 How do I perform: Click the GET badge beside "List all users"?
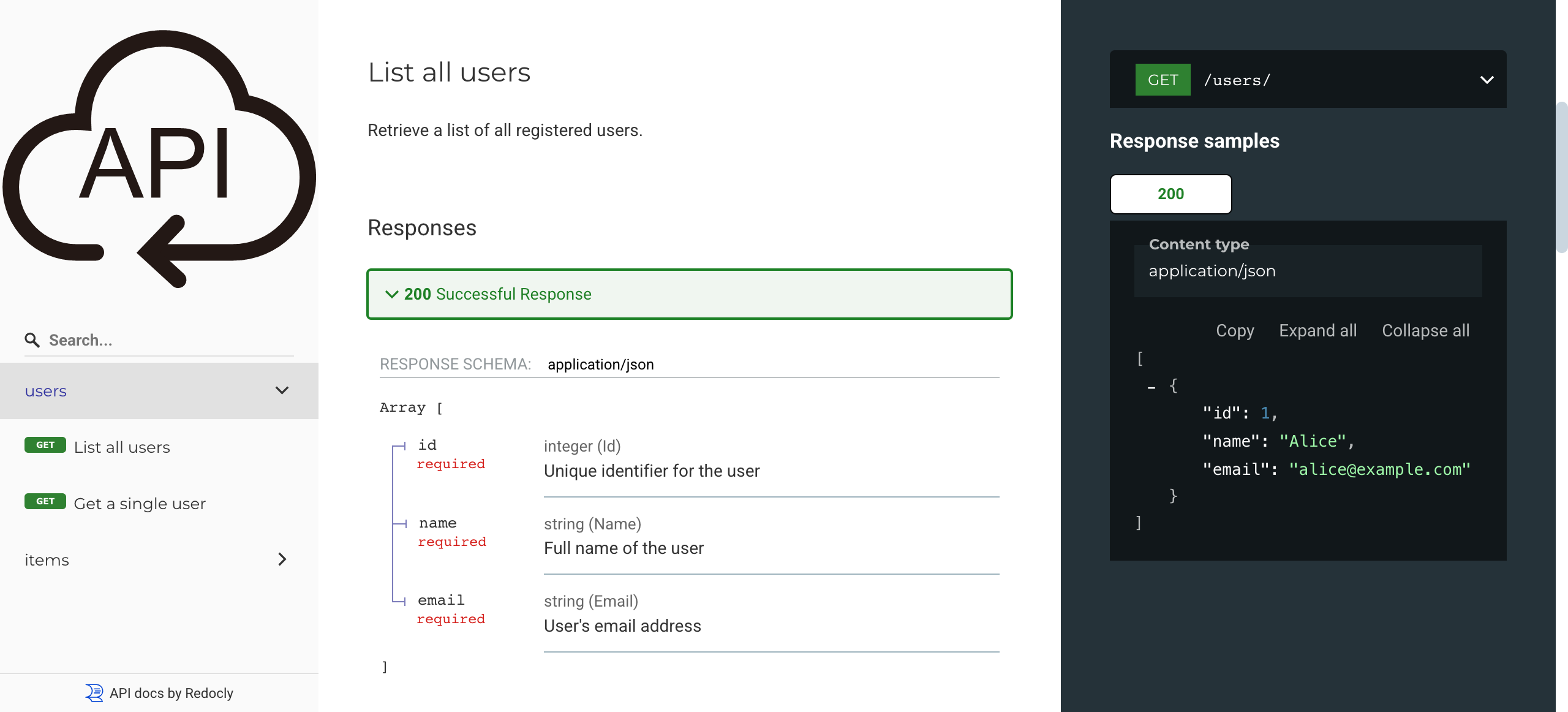pyautogui.click(x=45, y=445)
